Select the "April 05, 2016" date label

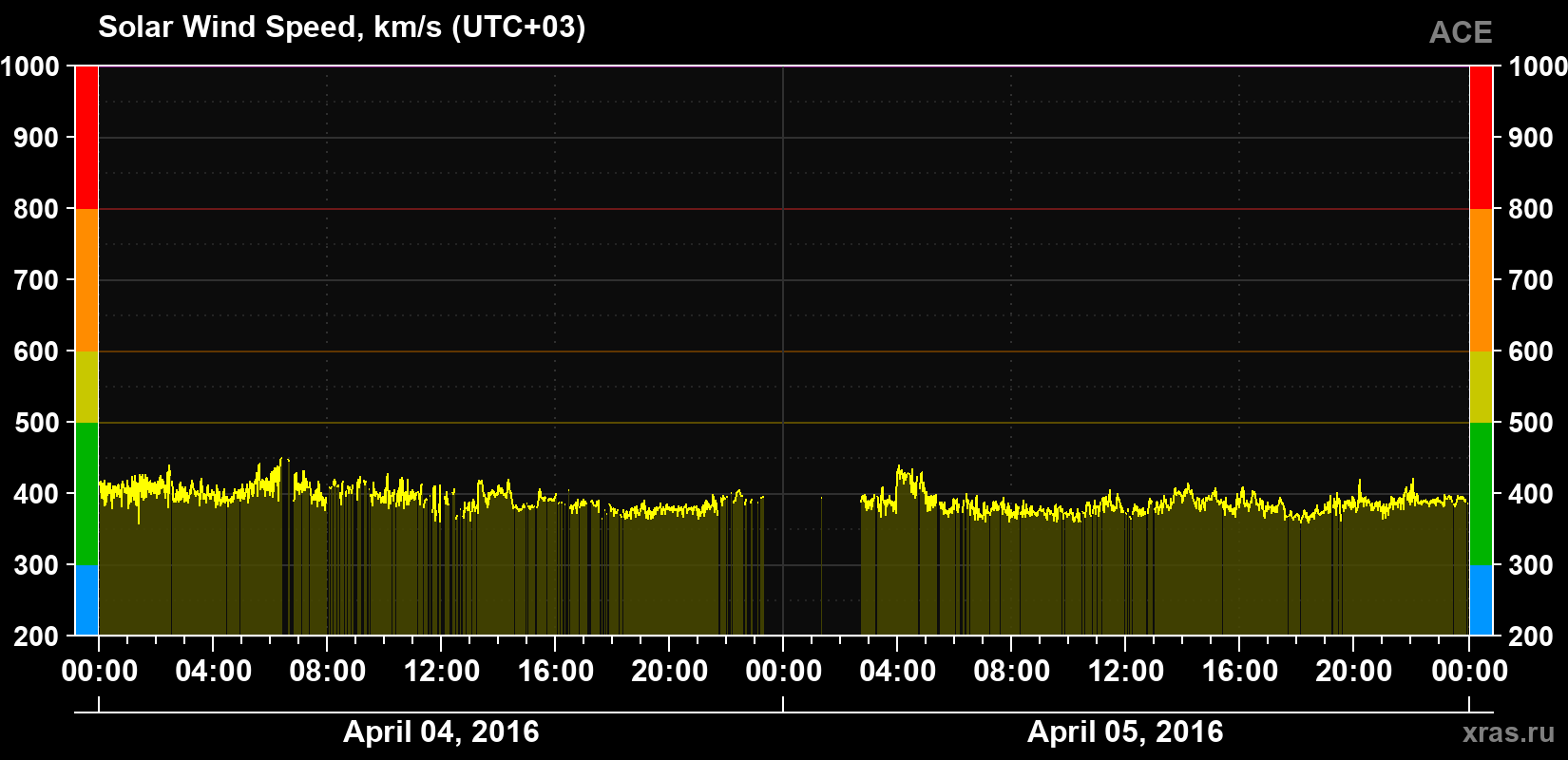(x=1125, y=731)
